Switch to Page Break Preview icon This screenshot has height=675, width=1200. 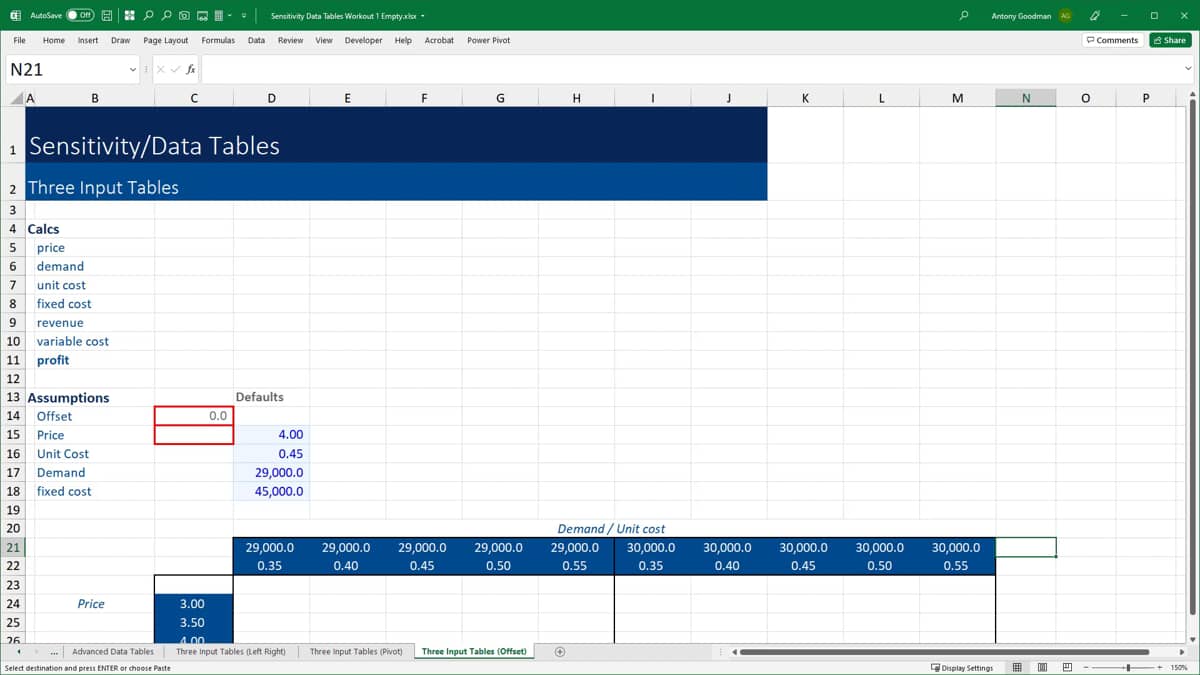click(1066, 668)
